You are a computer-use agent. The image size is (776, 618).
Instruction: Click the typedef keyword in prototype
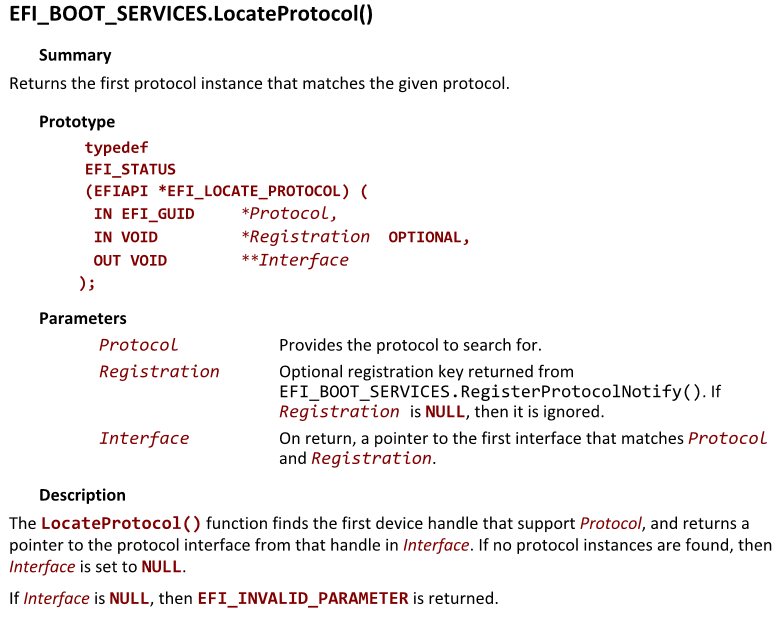[x=116, y=147]
